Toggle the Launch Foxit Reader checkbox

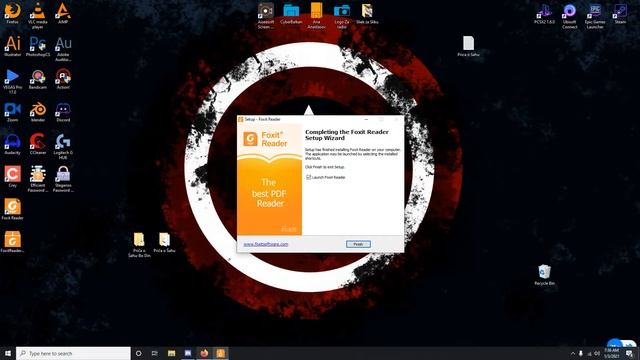pos(309,177)
